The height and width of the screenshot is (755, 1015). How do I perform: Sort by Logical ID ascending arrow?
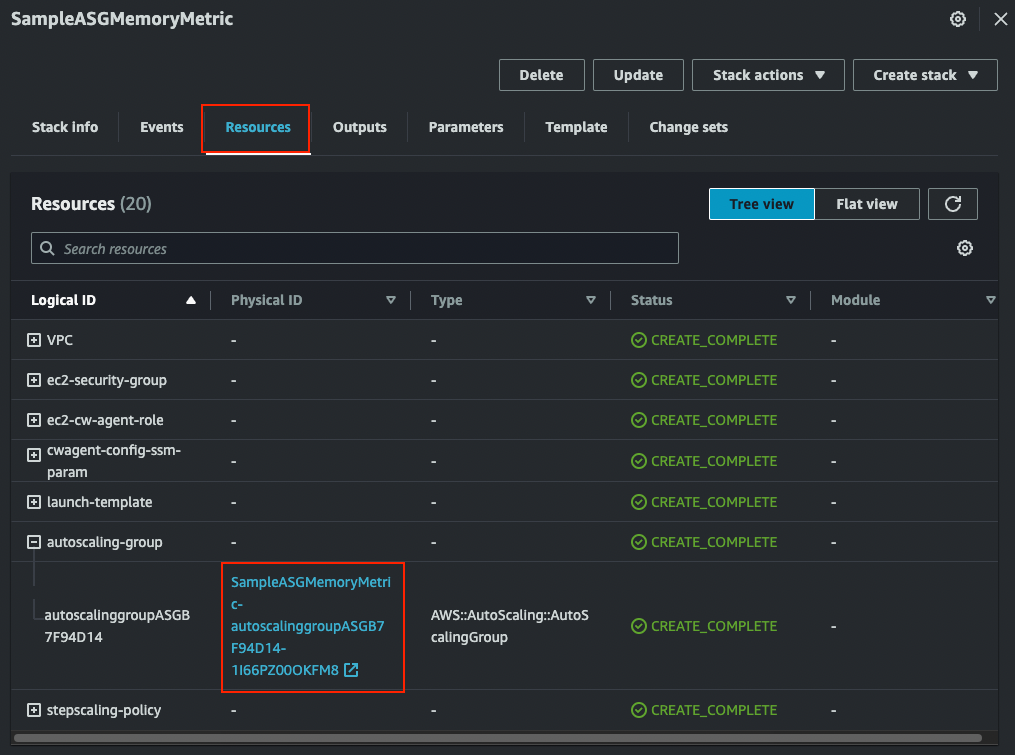pos(190,300)
